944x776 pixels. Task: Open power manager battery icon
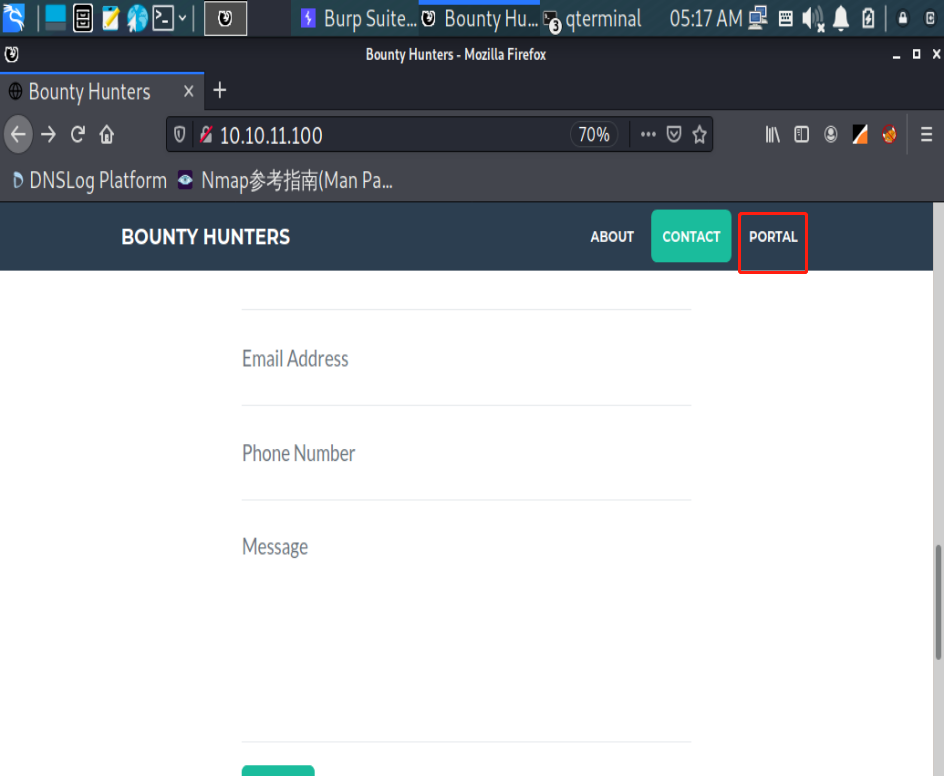(868, 19)
